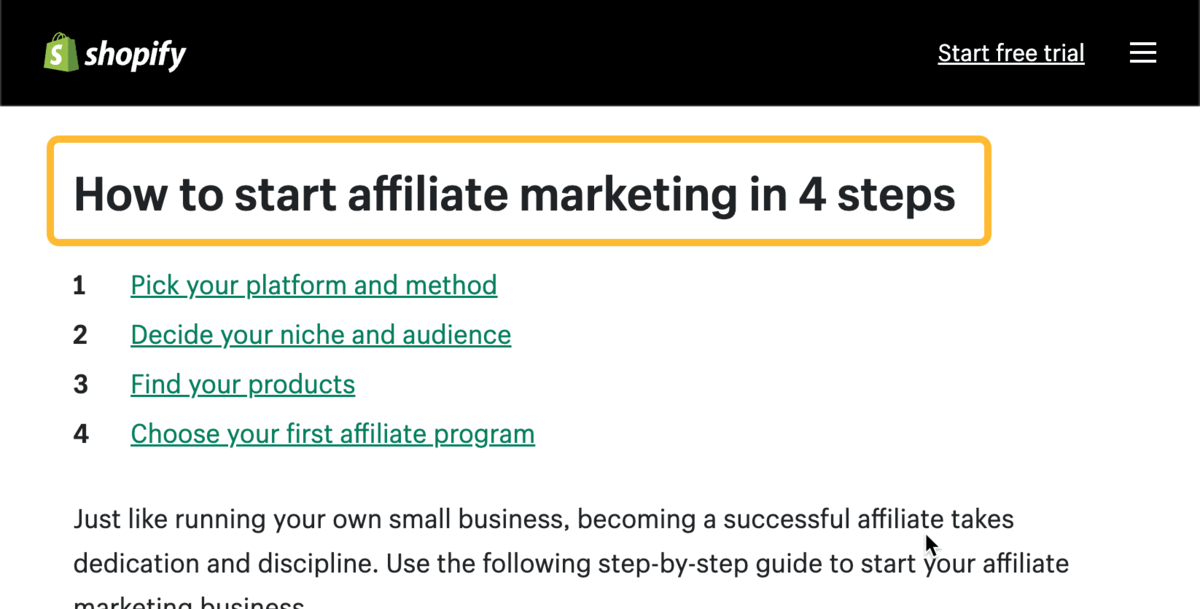The image size is (1200, 609).
Task: Click the shopify wordmark in the header
Action: tap(135, 53)
